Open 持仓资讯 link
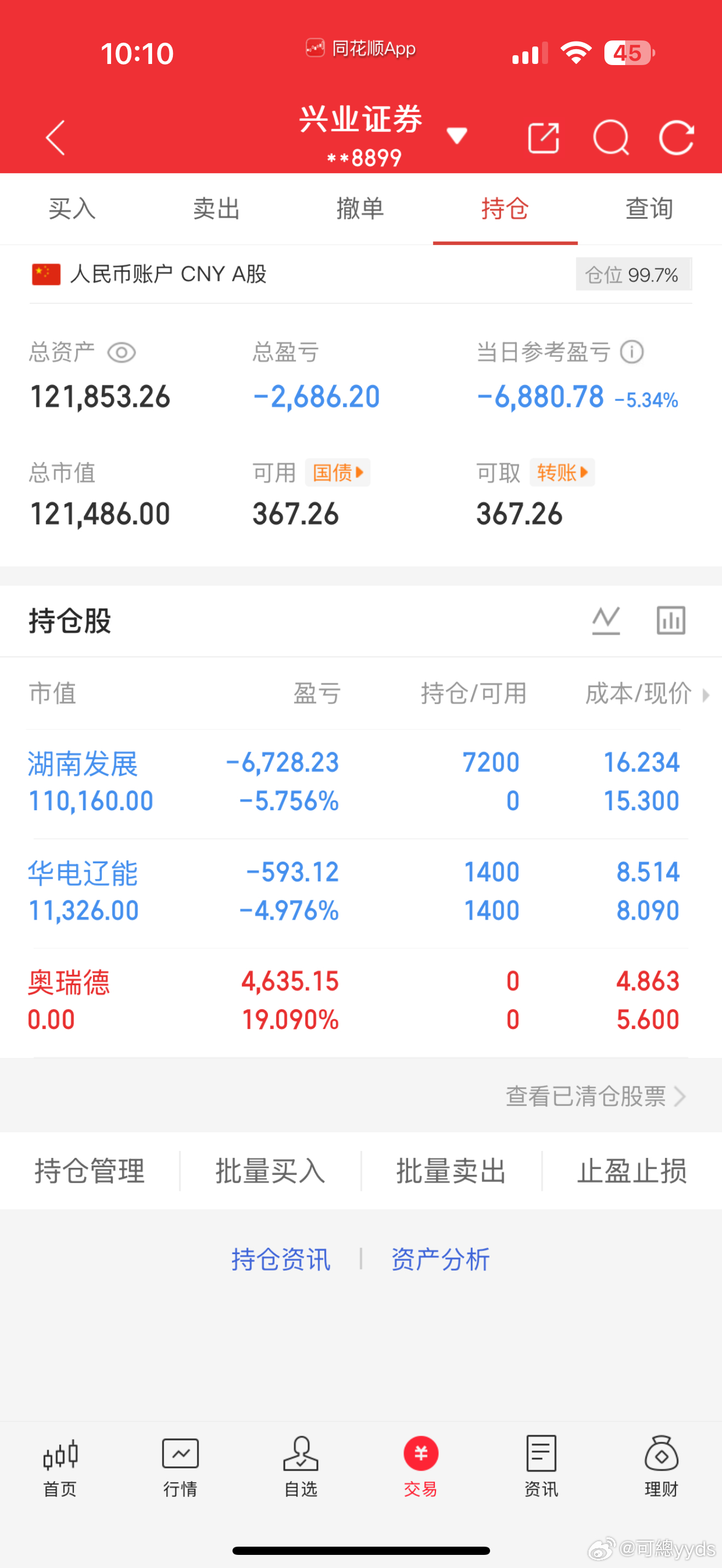 (x=281, y=1259)
